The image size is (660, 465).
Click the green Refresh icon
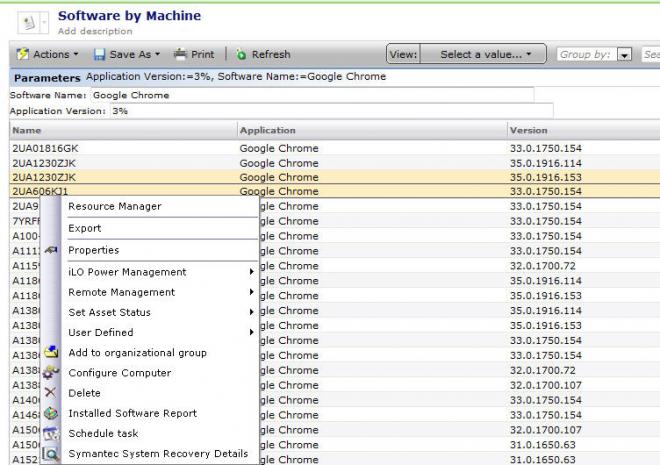pyautogui.click(x=241, y=54)
